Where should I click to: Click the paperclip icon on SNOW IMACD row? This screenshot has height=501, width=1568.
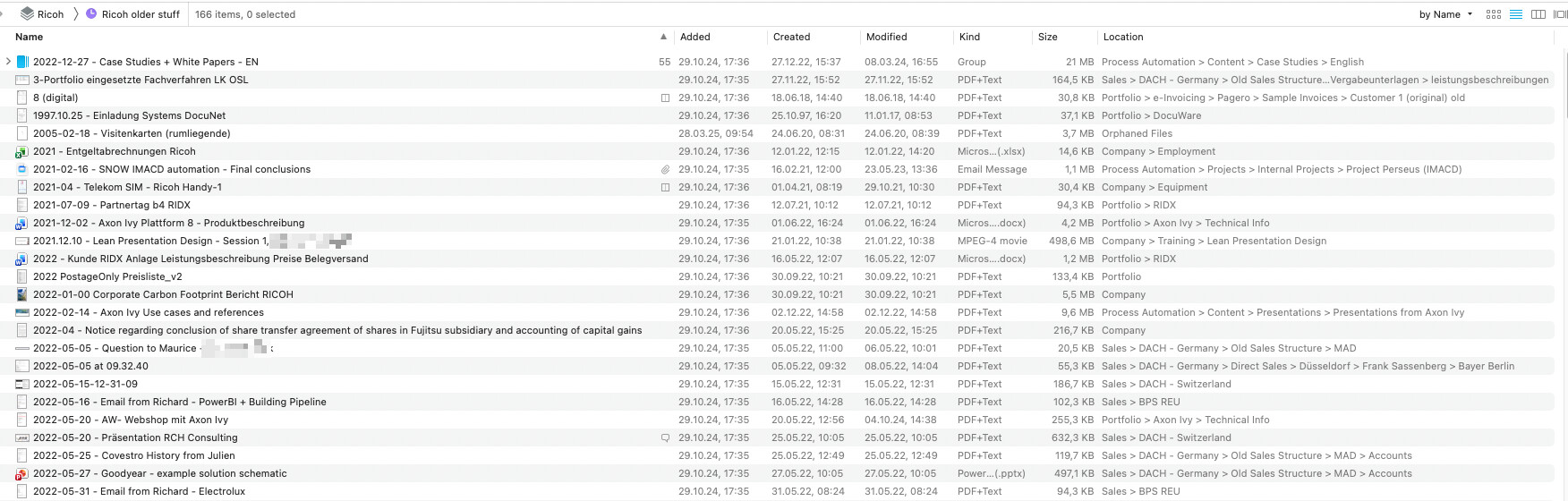(665, 169)
